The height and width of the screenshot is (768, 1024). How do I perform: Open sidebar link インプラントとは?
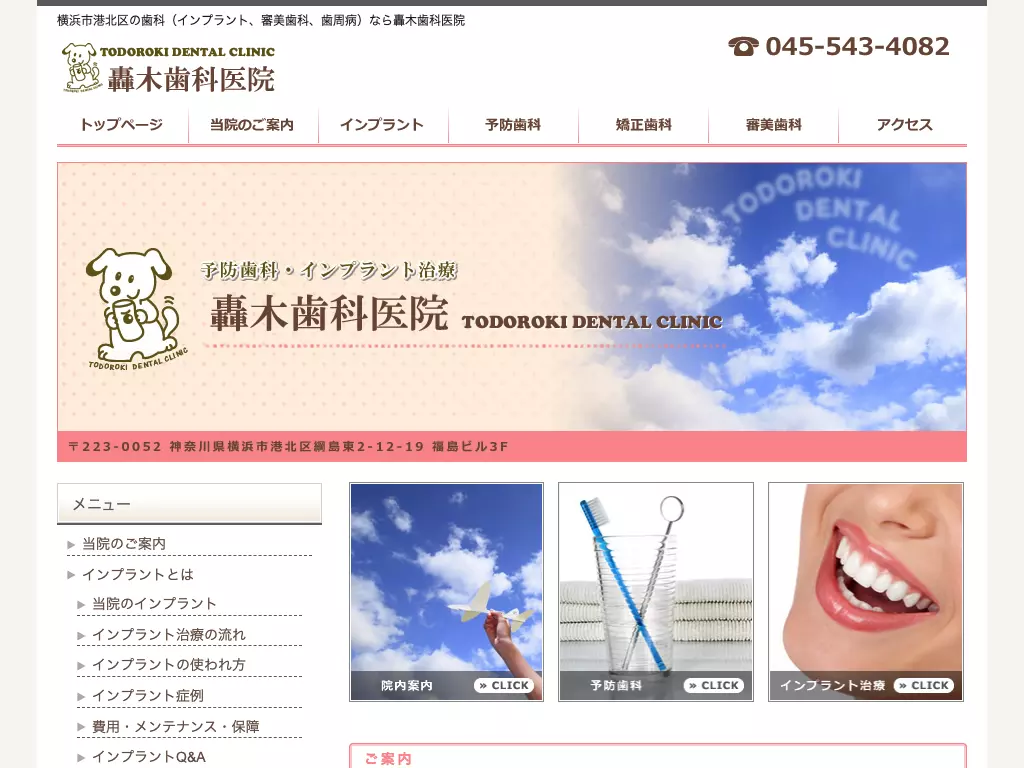(x=138, y=574)
